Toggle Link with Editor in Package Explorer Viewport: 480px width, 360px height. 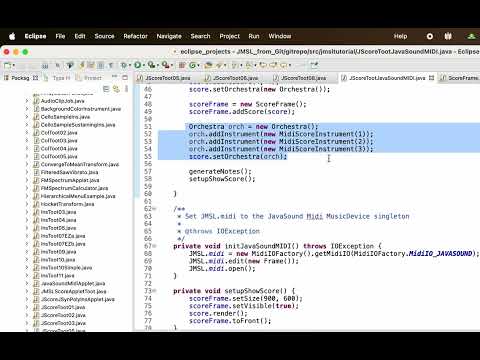point(116,89)
